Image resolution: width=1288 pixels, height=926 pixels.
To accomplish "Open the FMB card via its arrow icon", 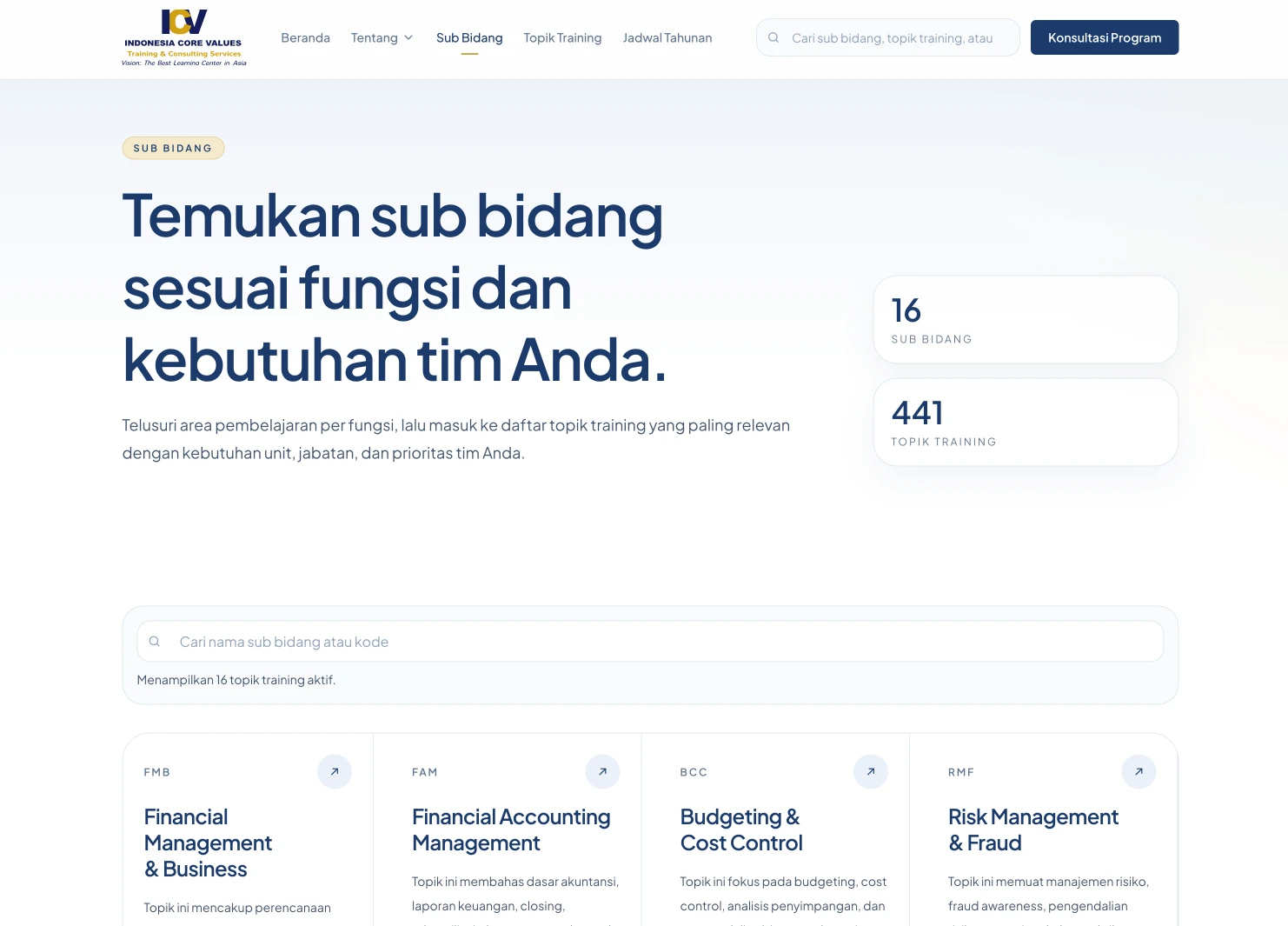I will click(x=334, y=771).
